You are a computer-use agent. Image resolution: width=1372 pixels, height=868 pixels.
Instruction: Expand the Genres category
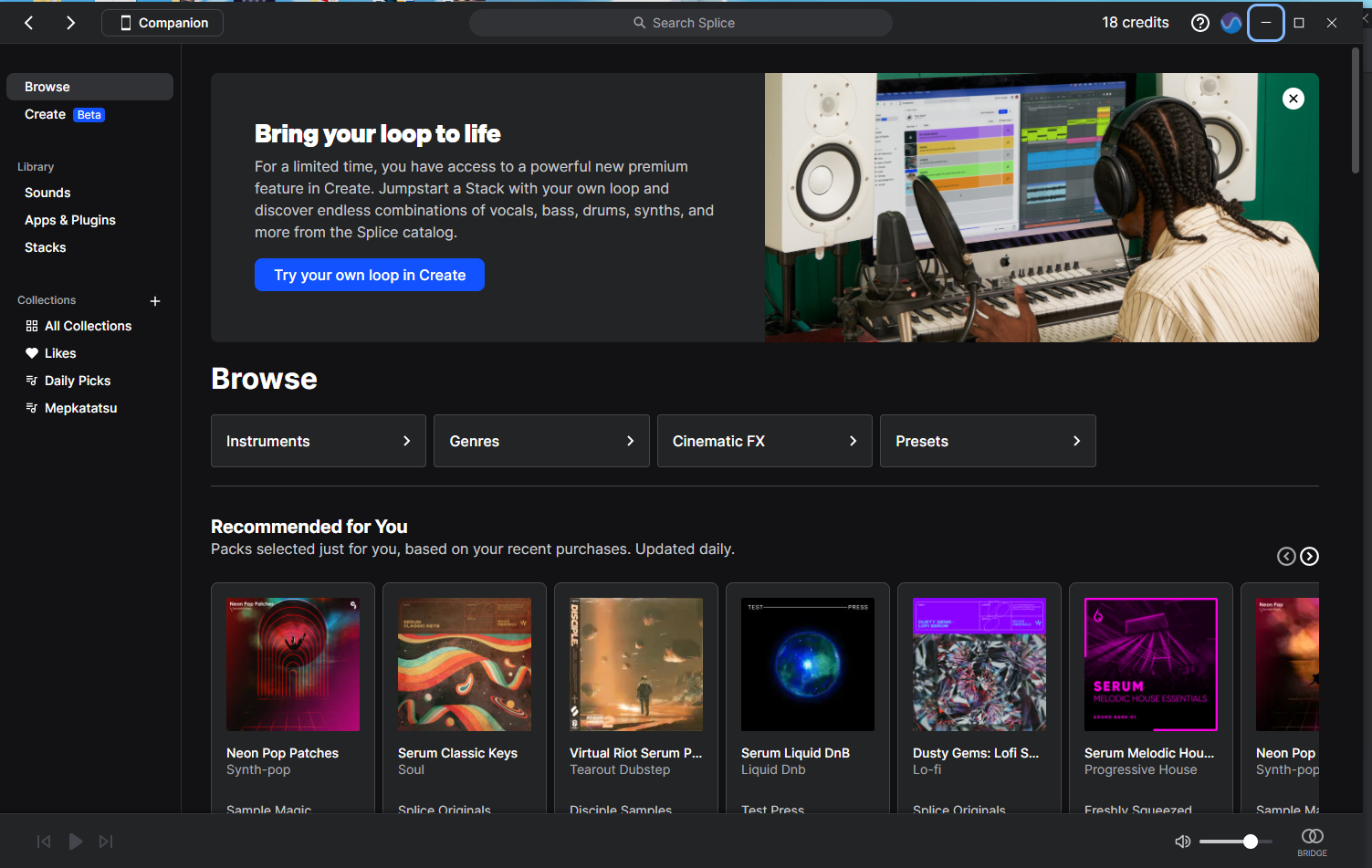point(541,441)
